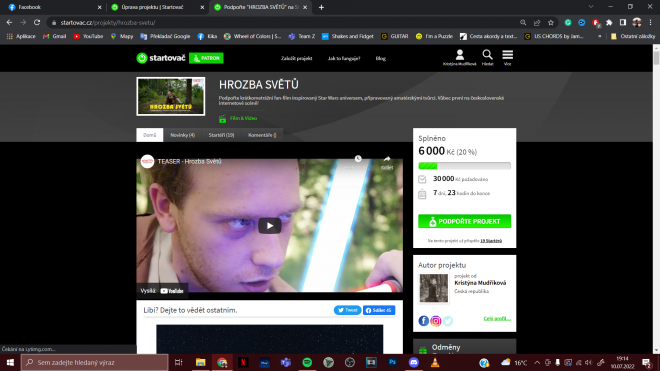Expand the bookmarks overflow chevron
Viewport: 660px width, 371px height.
point(599,36)
